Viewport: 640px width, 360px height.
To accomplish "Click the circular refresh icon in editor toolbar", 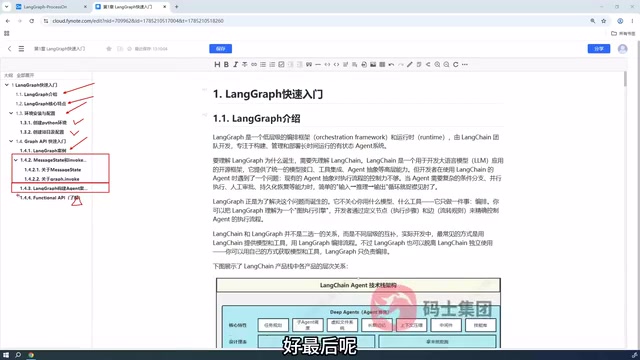I will [x=456, y=64].
